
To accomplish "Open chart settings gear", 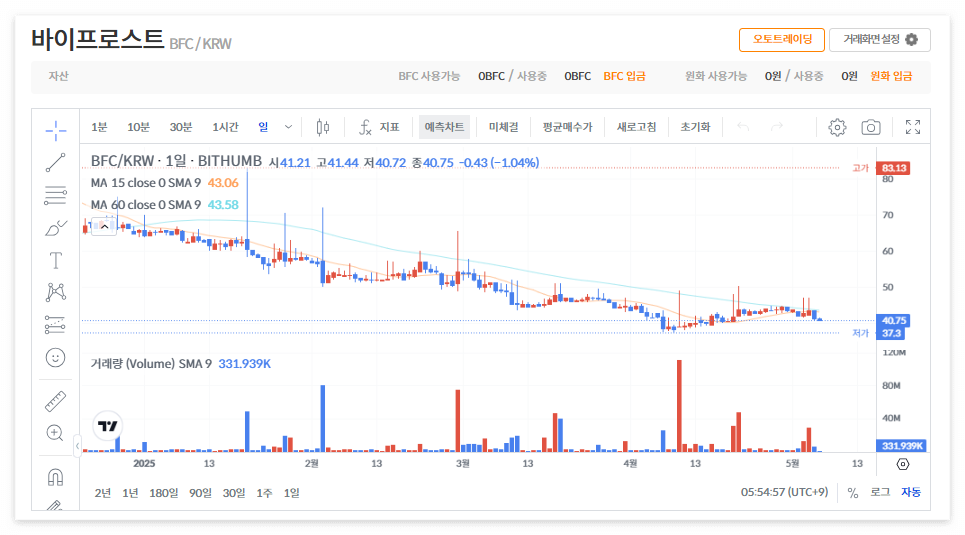I will 837,127.
